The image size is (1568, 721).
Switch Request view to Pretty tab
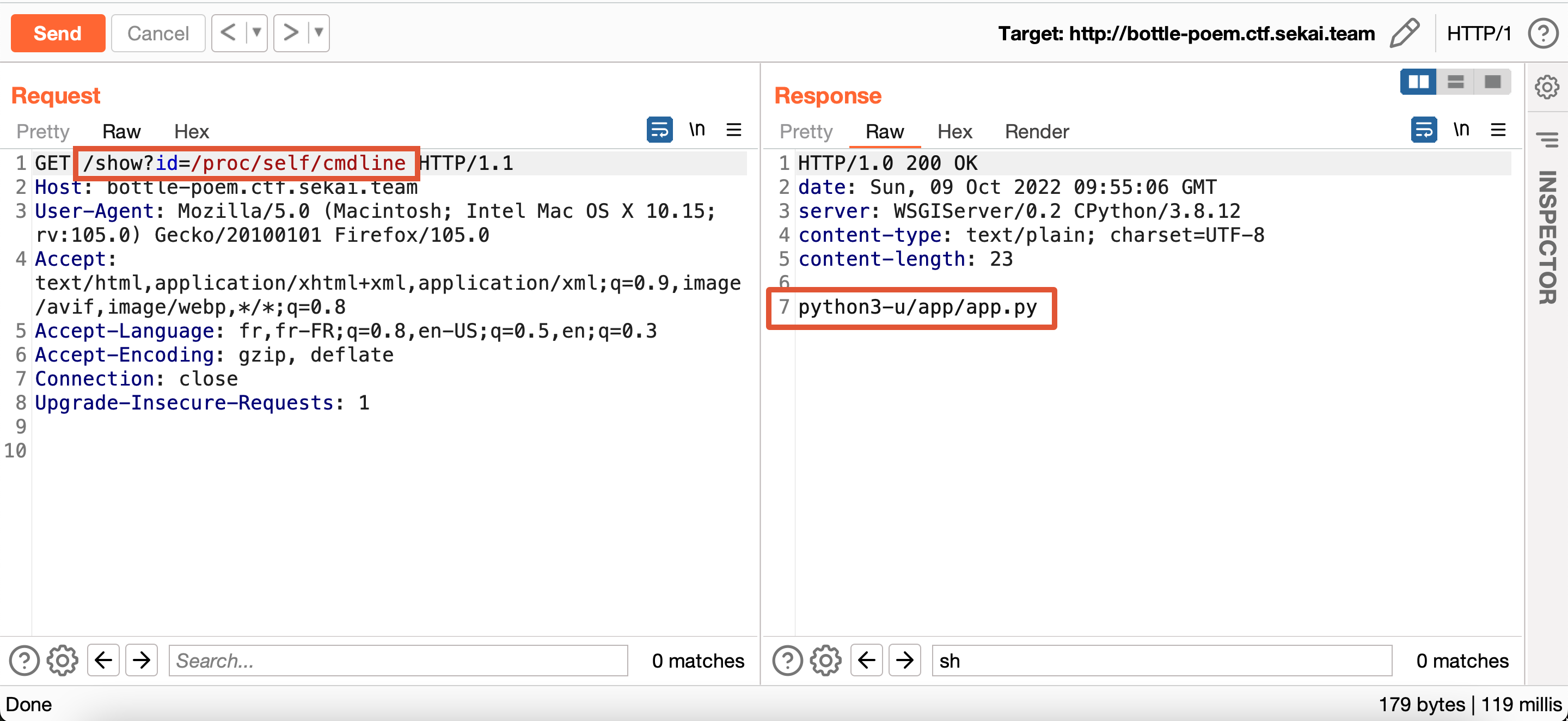[42, 132]
